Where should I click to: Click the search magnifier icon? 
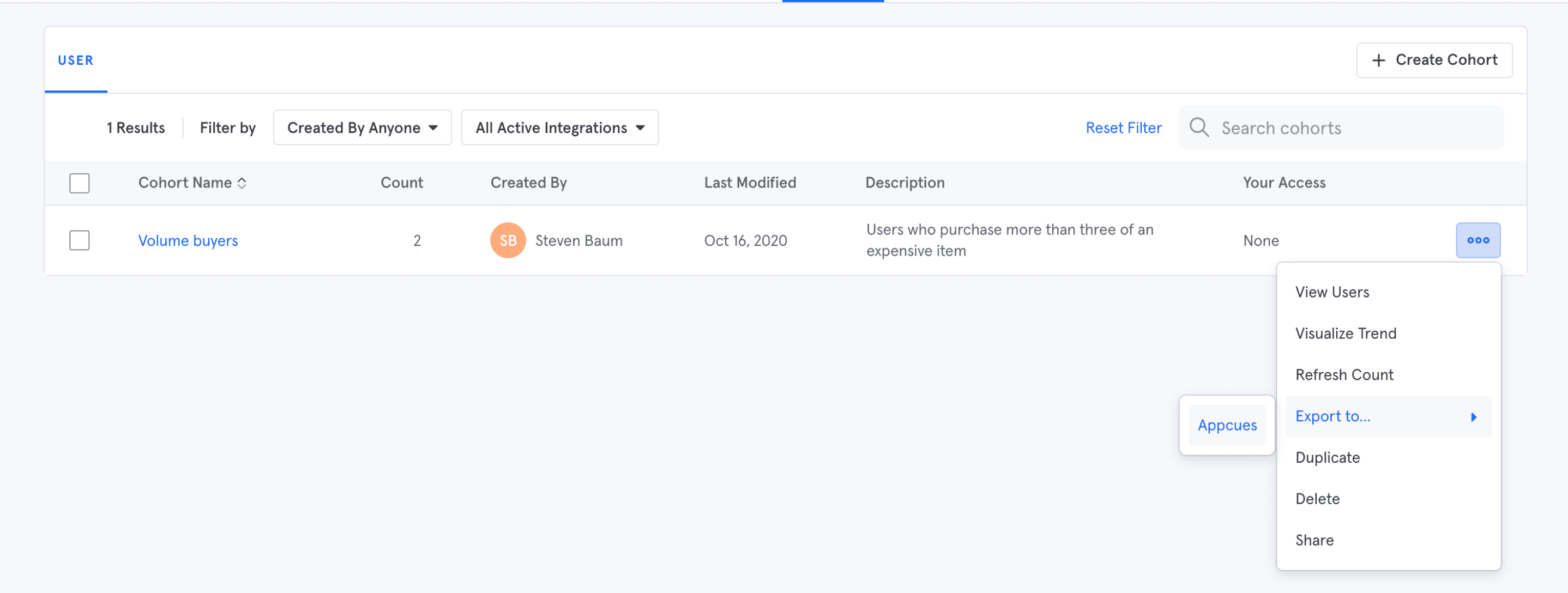pyautogui.click(x=1198, y=128)
